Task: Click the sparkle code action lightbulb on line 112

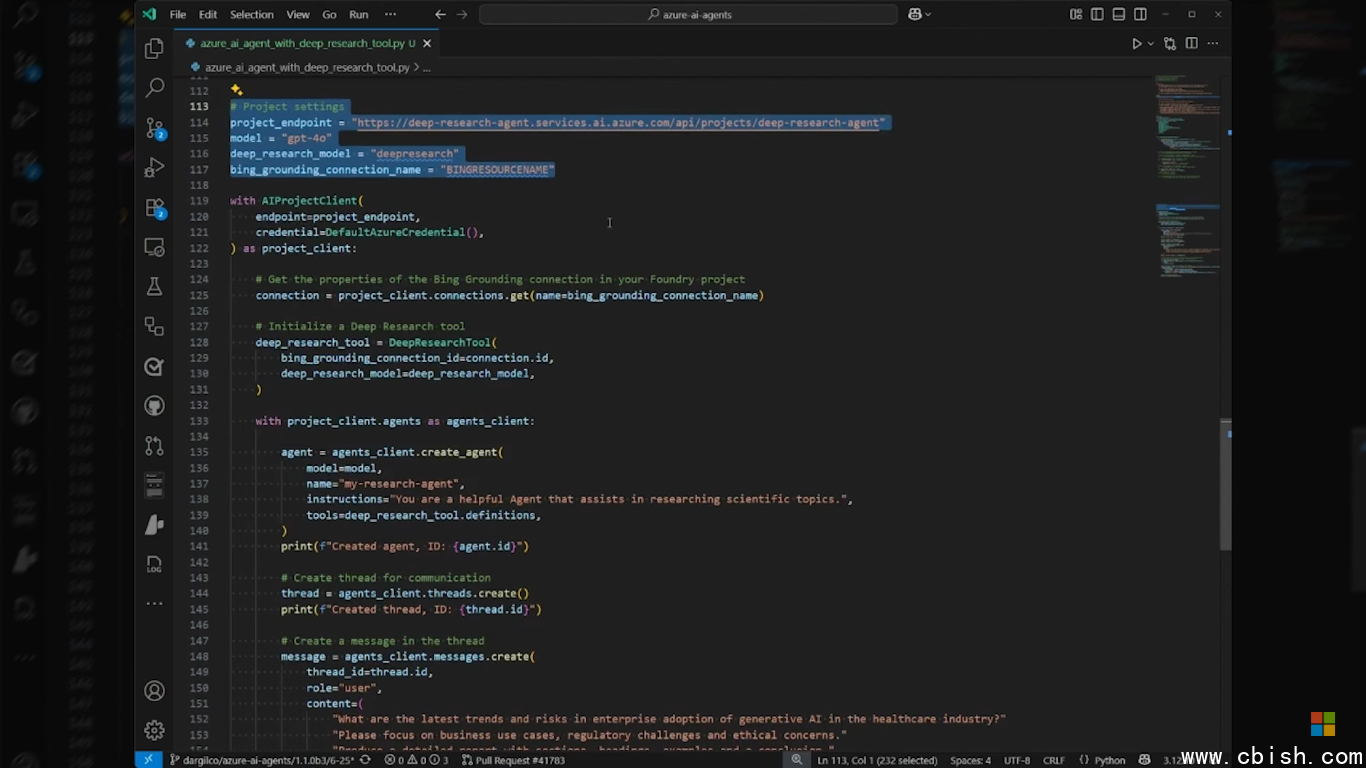Action: point(237,90)
